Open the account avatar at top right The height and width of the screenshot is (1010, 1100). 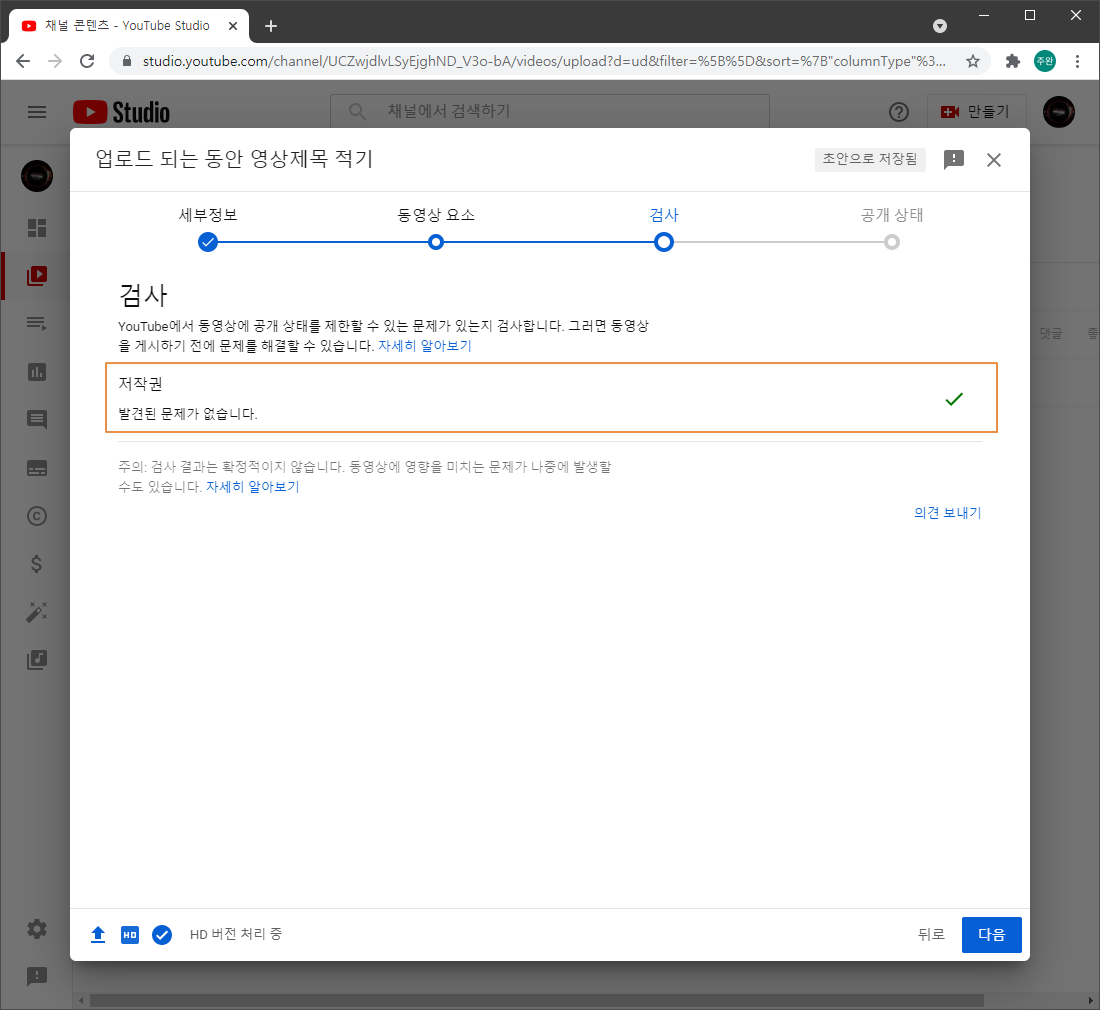1059,112
